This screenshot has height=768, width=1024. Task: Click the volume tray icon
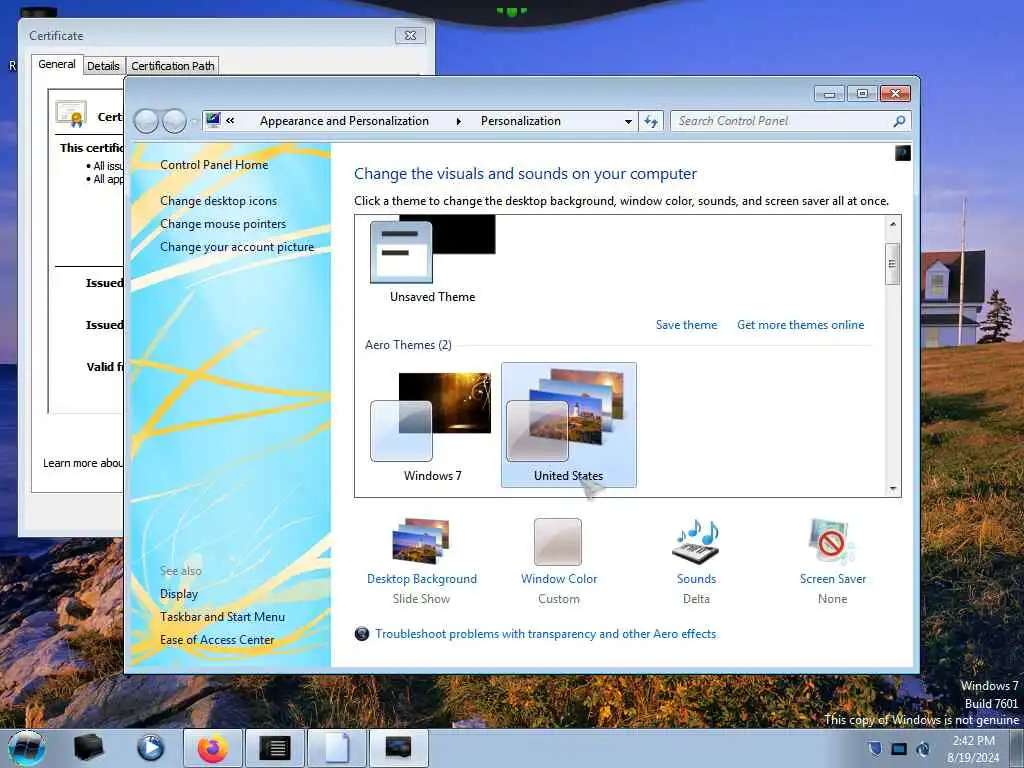click(x=923, y=748)
